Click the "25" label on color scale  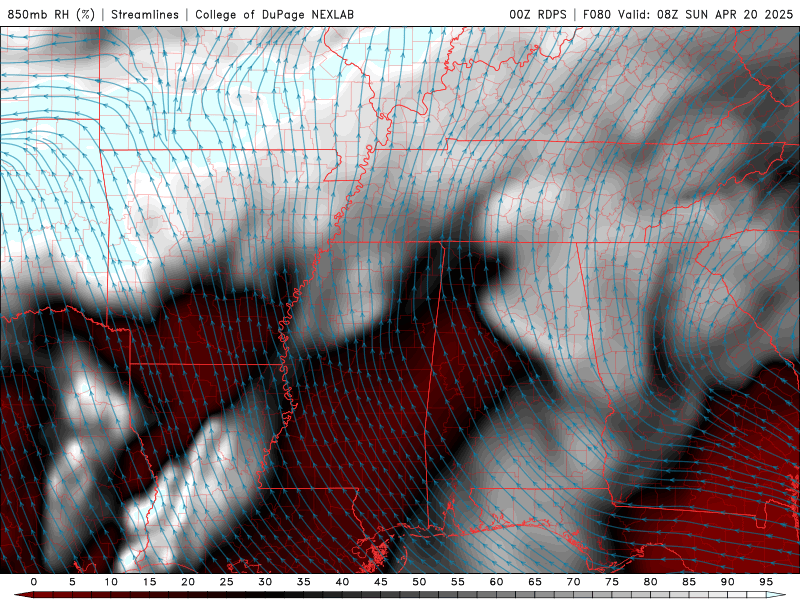pos(227,582)
